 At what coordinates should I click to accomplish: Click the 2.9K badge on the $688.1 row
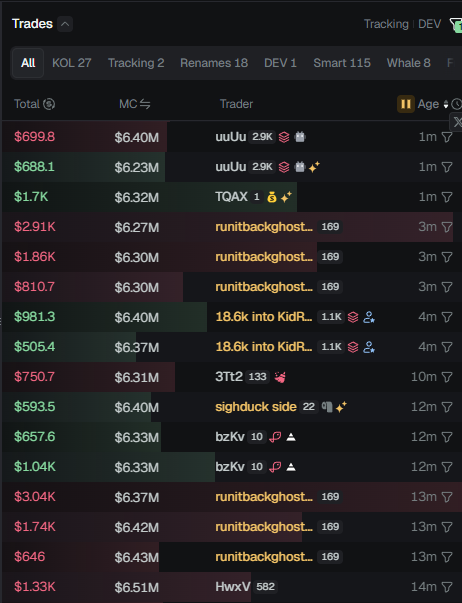click(262, 167)
